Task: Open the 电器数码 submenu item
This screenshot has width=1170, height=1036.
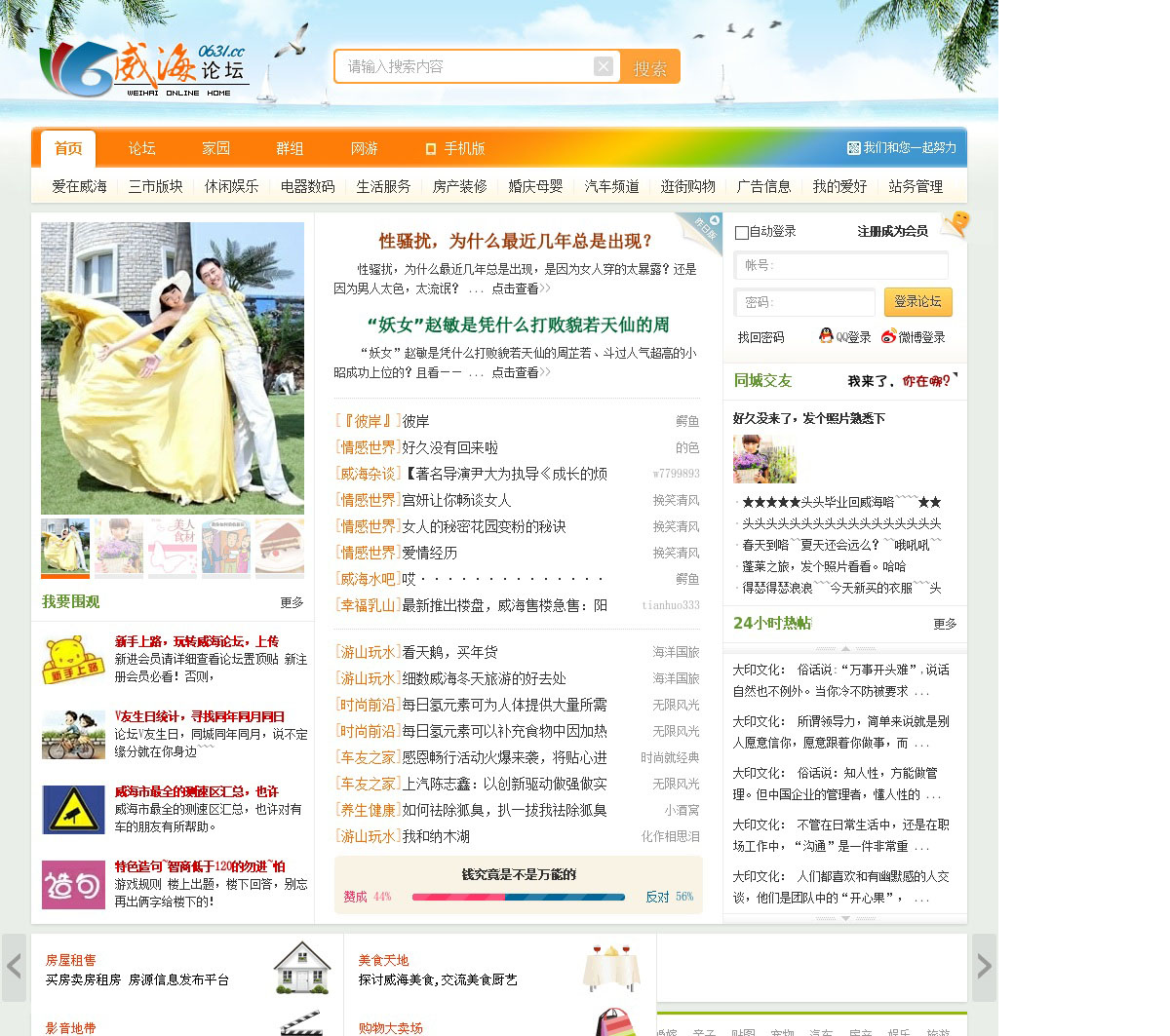Action: (307, 186)
